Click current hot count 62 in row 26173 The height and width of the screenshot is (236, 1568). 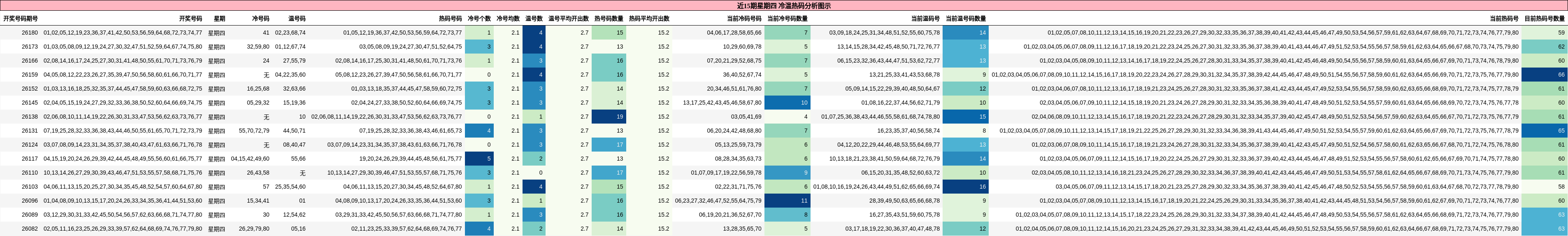[1544, 47]
